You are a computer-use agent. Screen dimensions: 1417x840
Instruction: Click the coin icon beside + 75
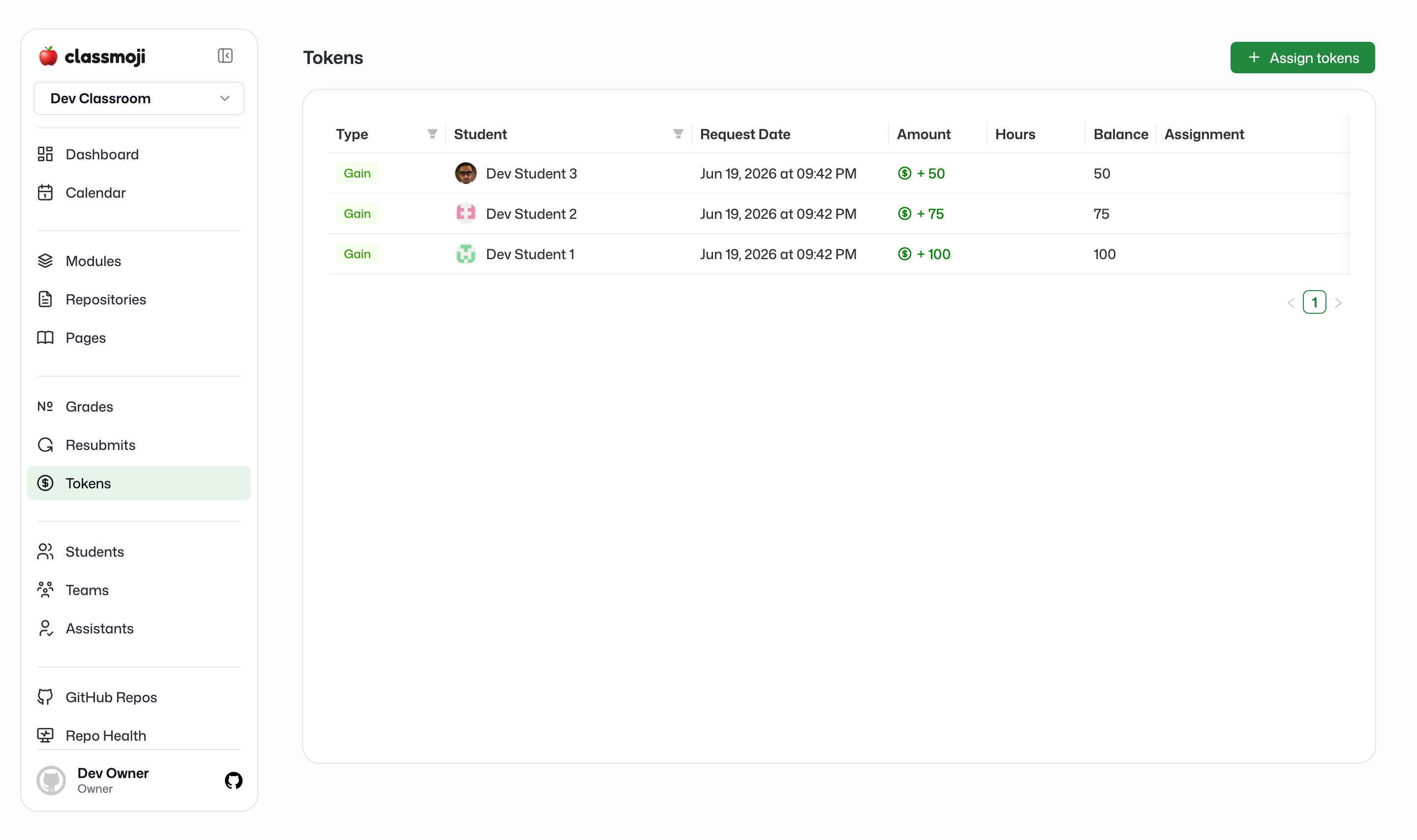(x=905, y=213)
